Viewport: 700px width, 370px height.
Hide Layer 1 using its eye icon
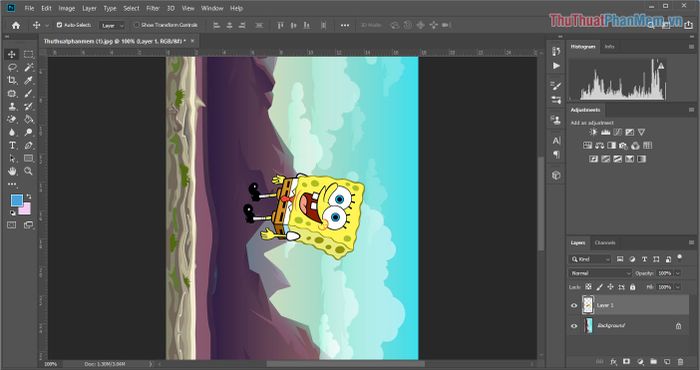(574, 306)
